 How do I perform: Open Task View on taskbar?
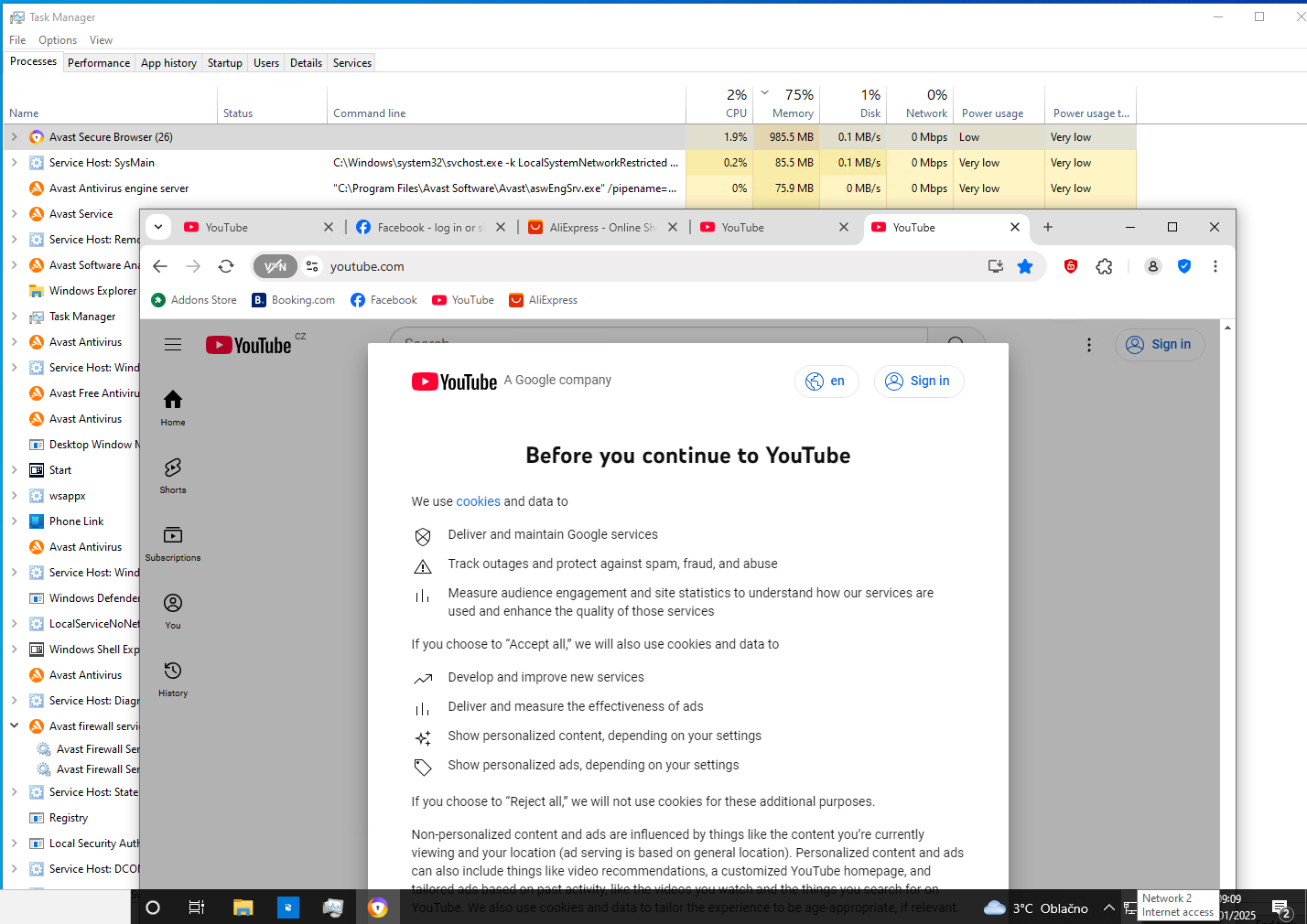coord(196,908)
